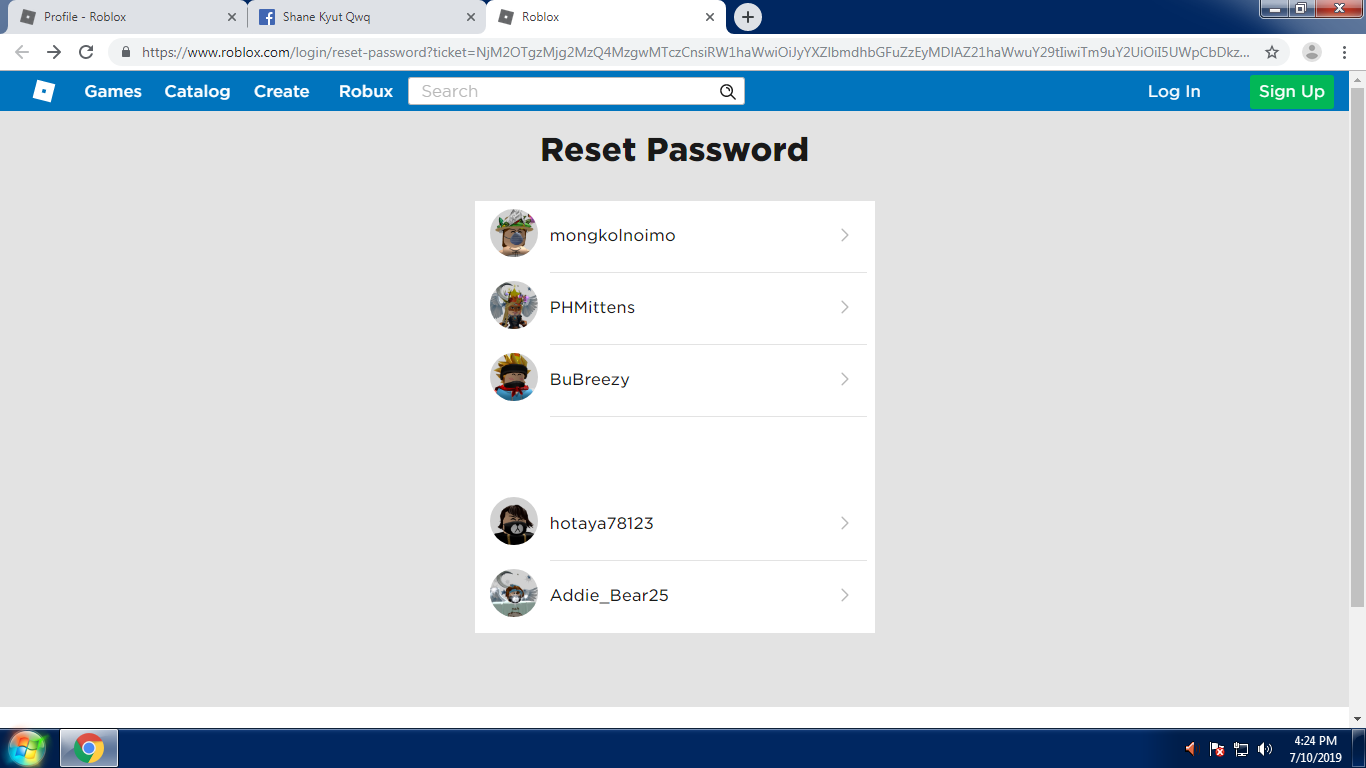Viewport: 1366px width, 768px height.
Task: Open the Robux menu
Action: coord(366,91)
